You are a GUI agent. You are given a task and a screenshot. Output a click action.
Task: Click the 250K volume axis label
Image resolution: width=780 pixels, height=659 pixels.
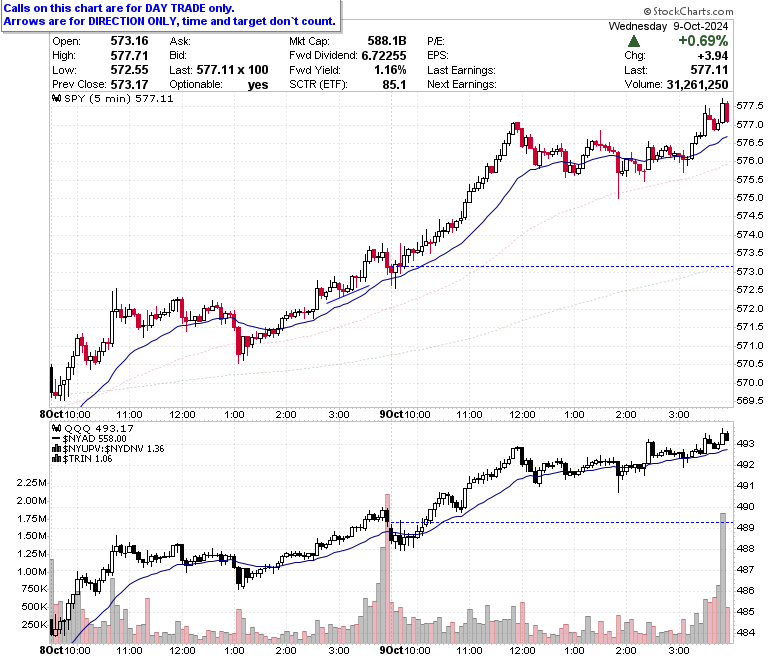tap(34, 624)
